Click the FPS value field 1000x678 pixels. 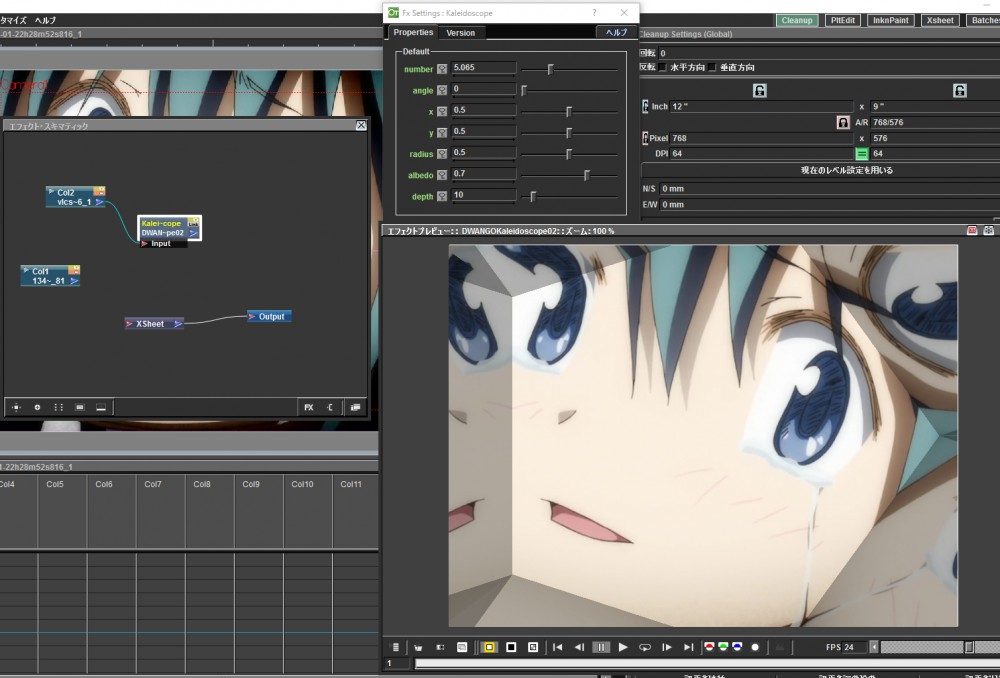point(855,647)
